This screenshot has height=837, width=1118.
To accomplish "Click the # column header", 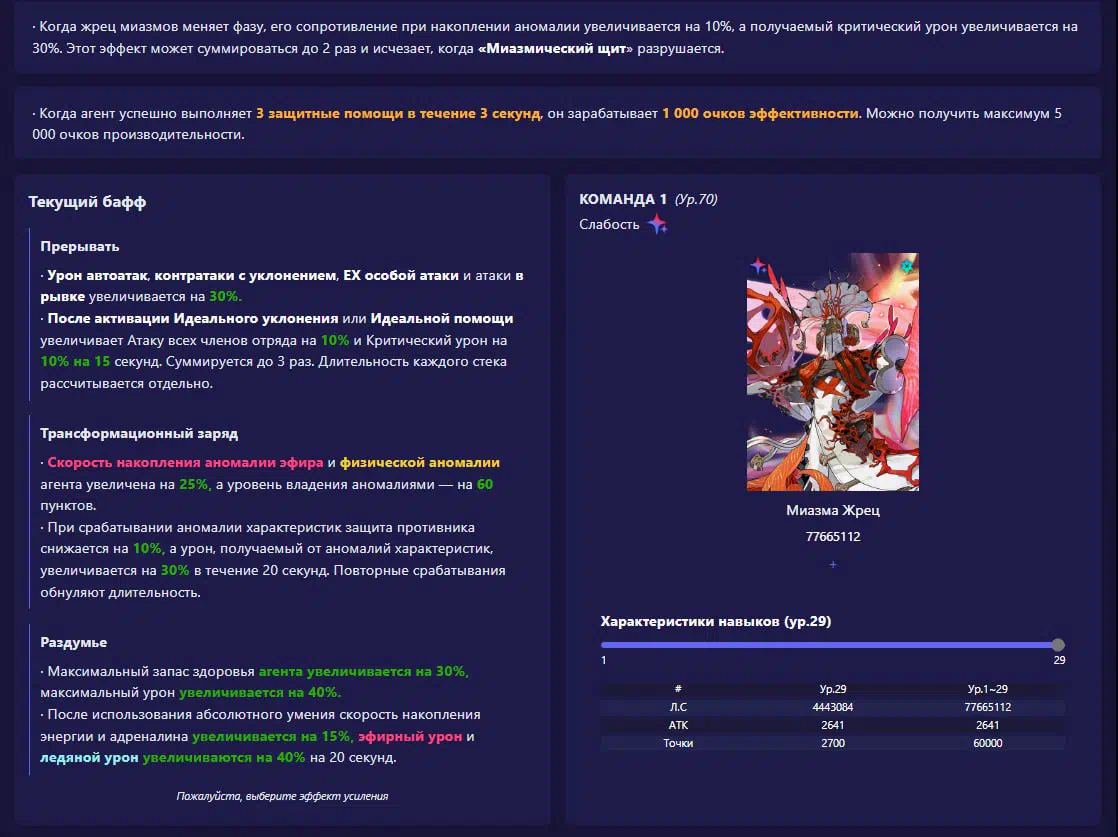I will tap(678, 689).
